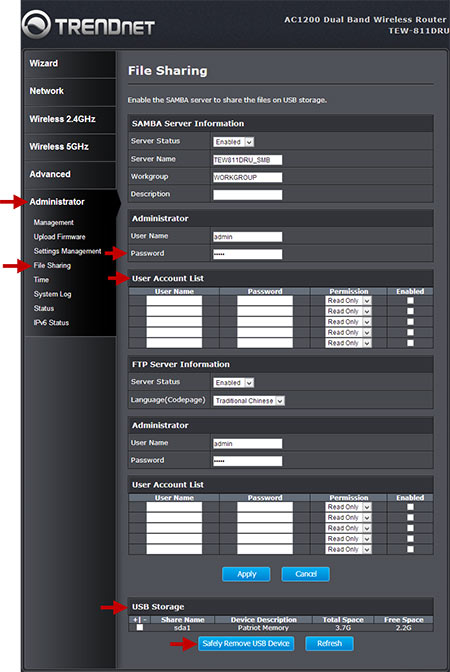Click the SAMBA Administrator Password field
The width and height of the screenshot is (450, 672).
coord(248,254)
